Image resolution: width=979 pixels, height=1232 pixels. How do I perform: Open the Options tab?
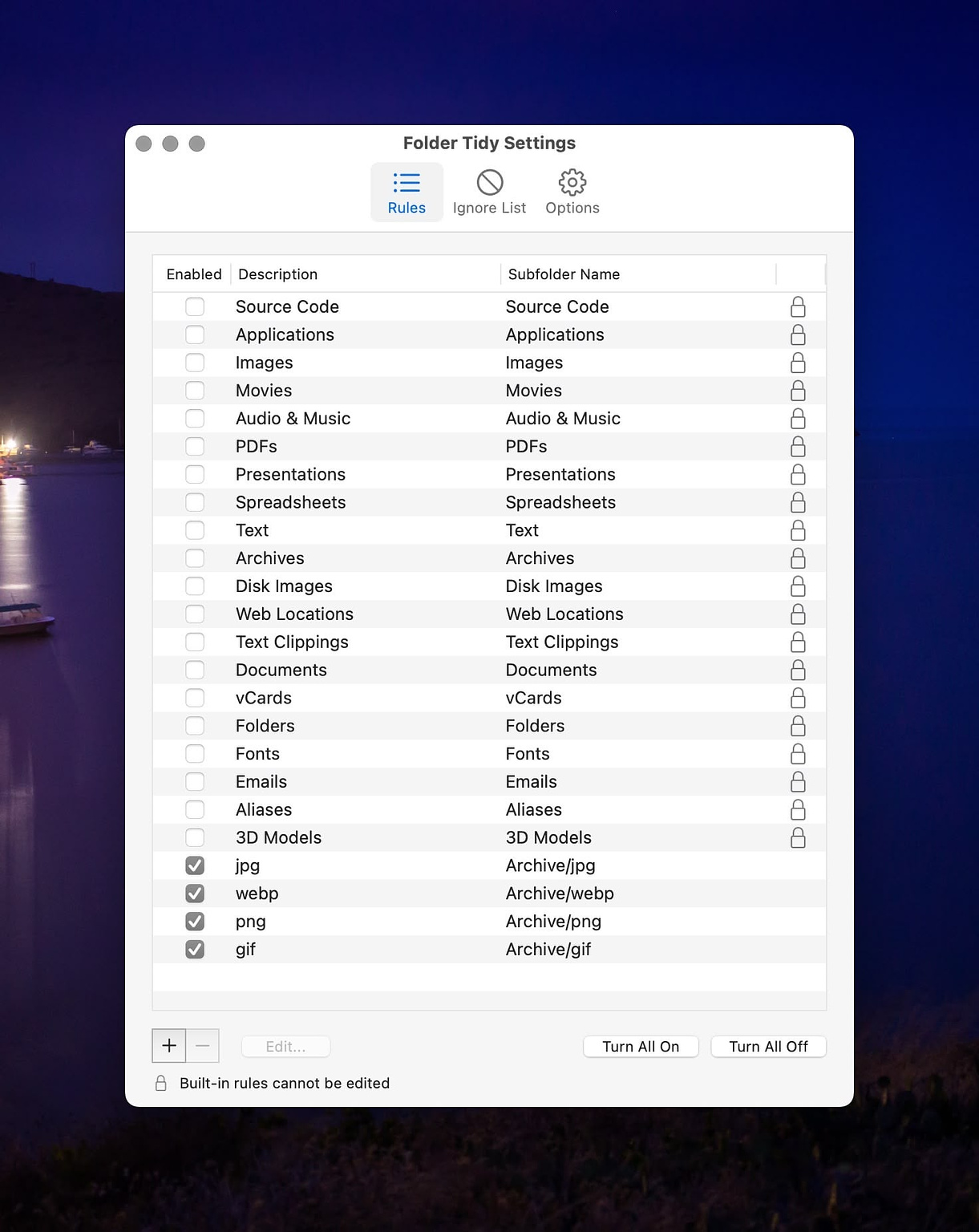pos(572,192)
